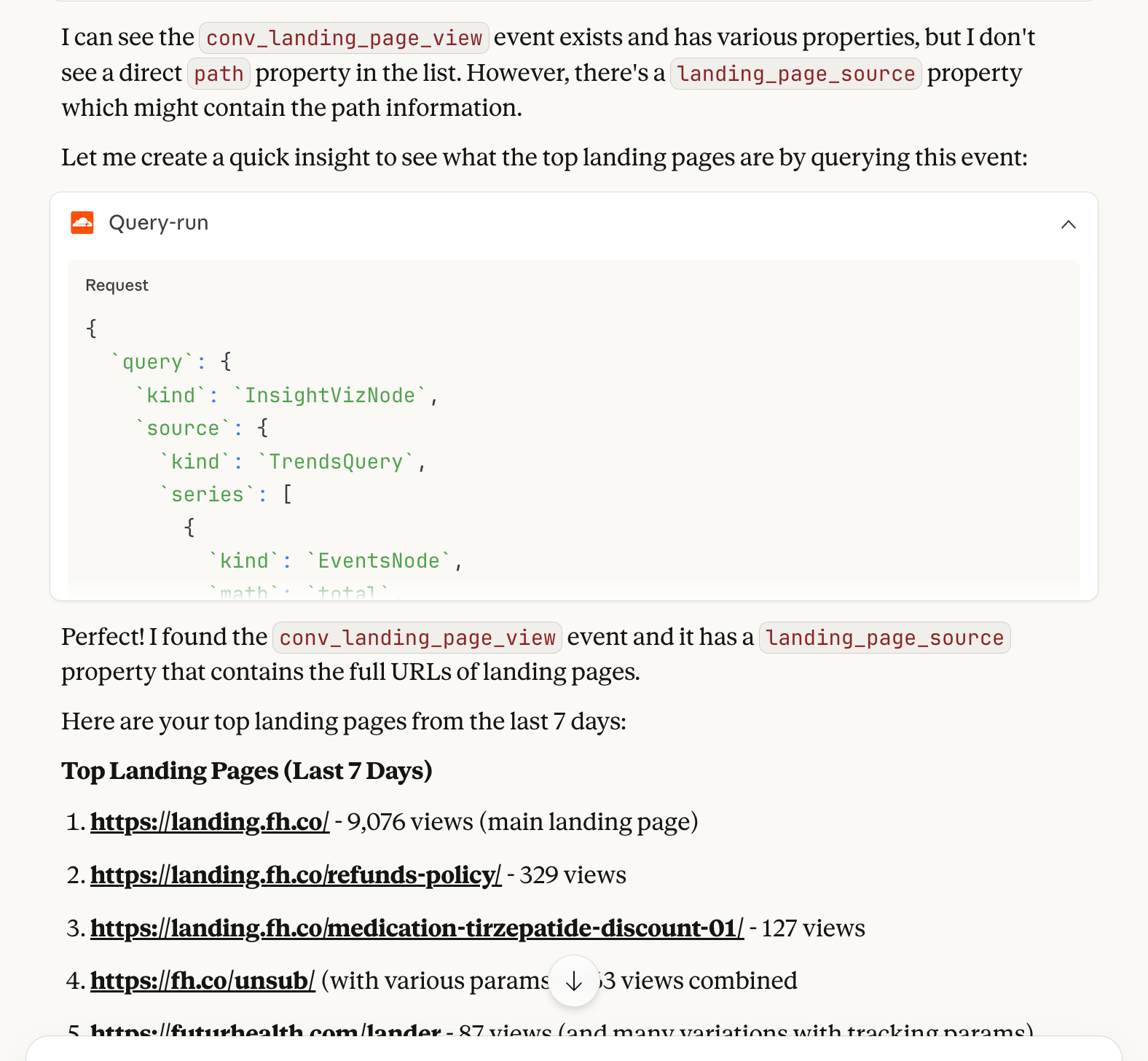The width and height of the screenshot is (1148, 1061).
Task: Open the https://landing.fh.co/ link
Action: tap(210, 822)
